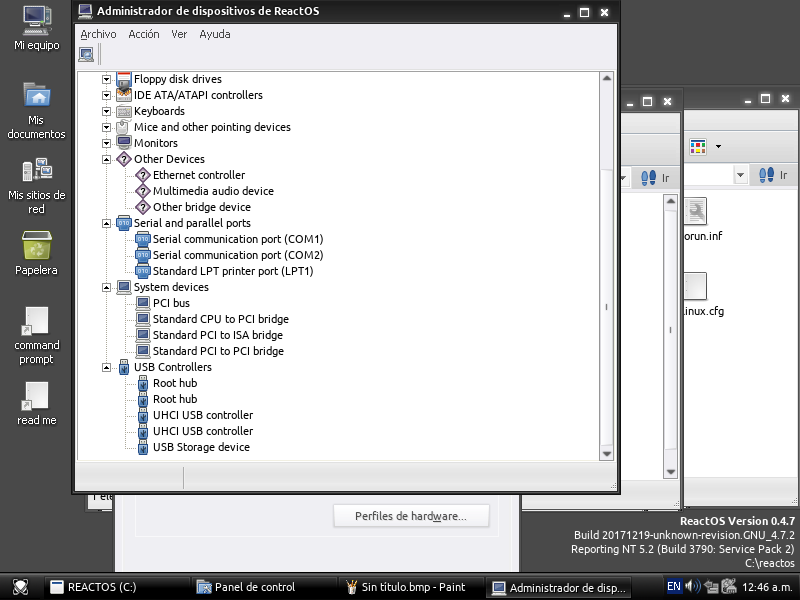Click the Ir go button in rightmost window

[773, 176]
